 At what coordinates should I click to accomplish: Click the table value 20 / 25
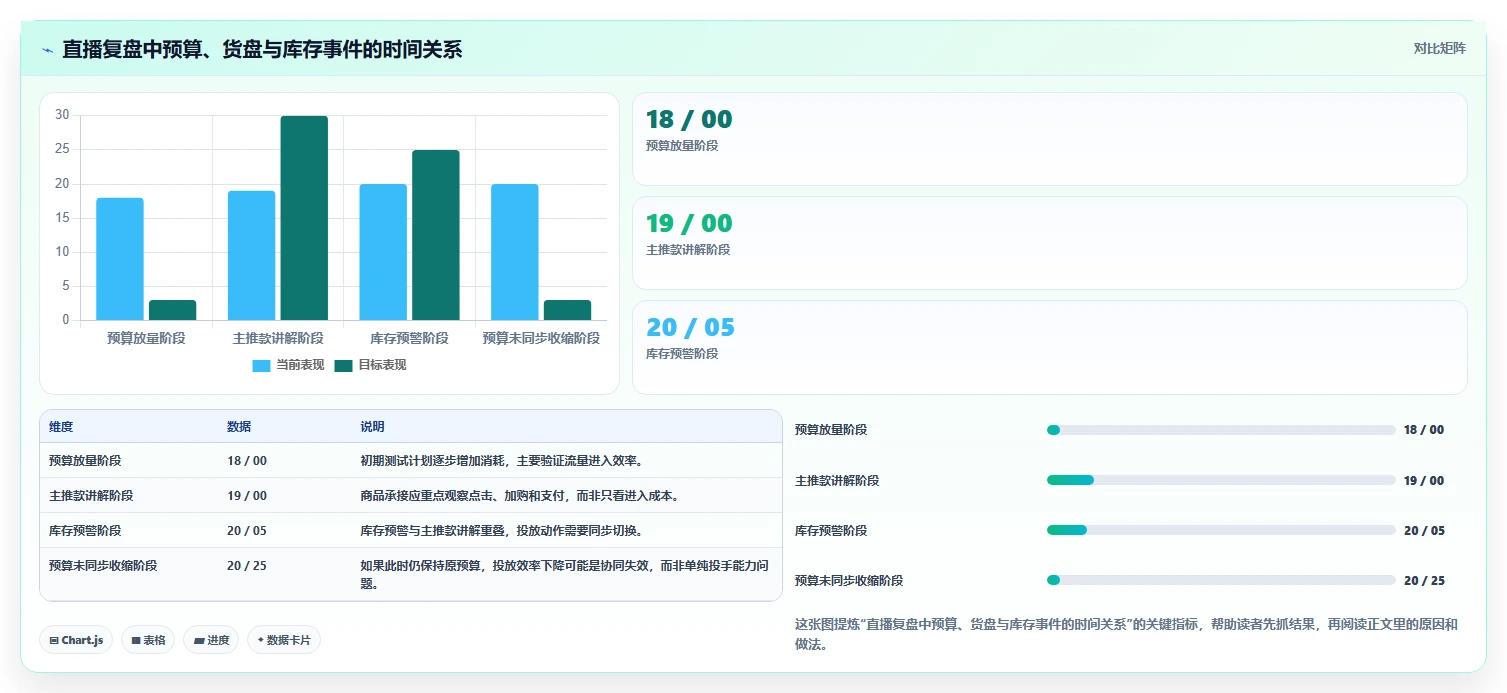(x=247, y=565)
